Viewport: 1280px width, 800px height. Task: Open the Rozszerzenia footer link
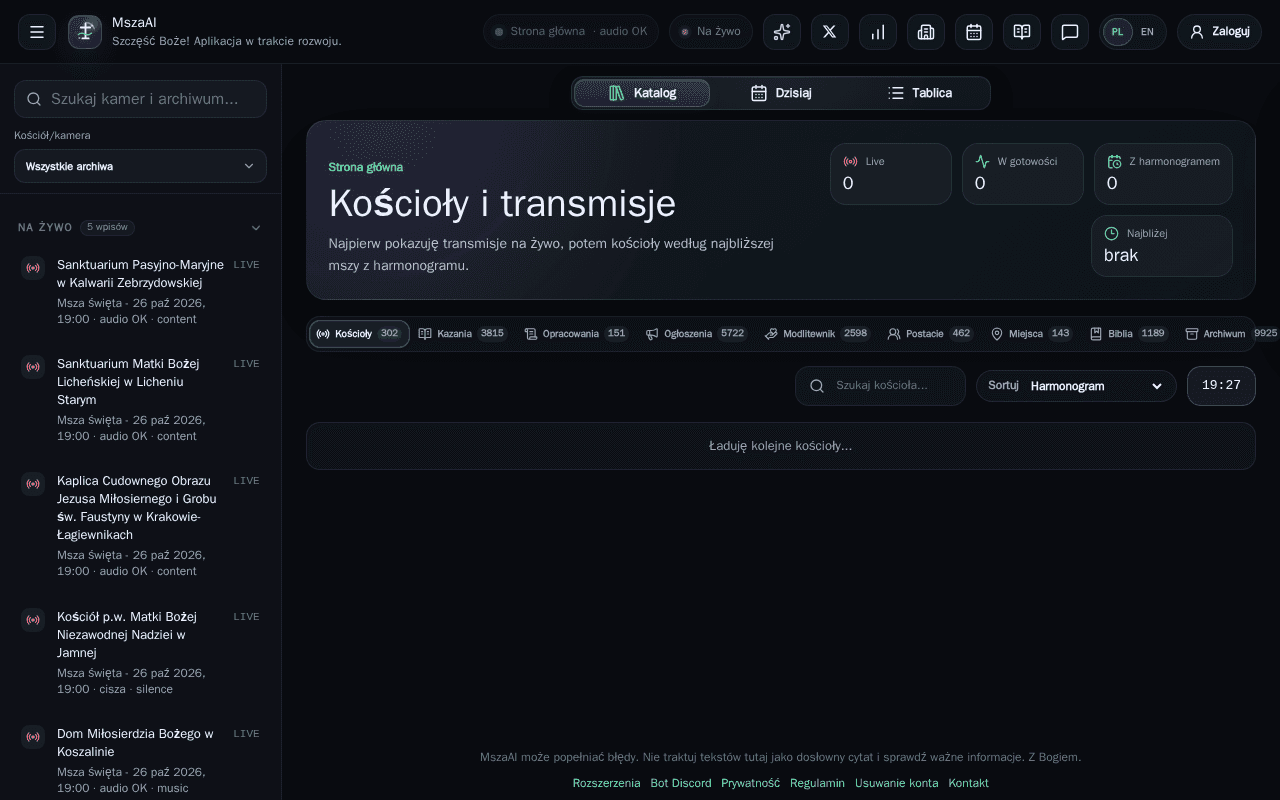(606, 783)
